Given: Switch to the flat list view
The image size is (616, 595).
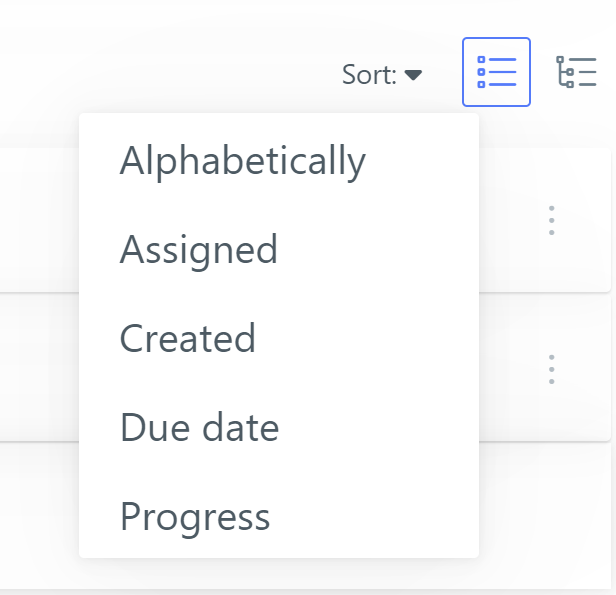Looking at the screenshot, I should pyautogui.click(x=496, y=72).
